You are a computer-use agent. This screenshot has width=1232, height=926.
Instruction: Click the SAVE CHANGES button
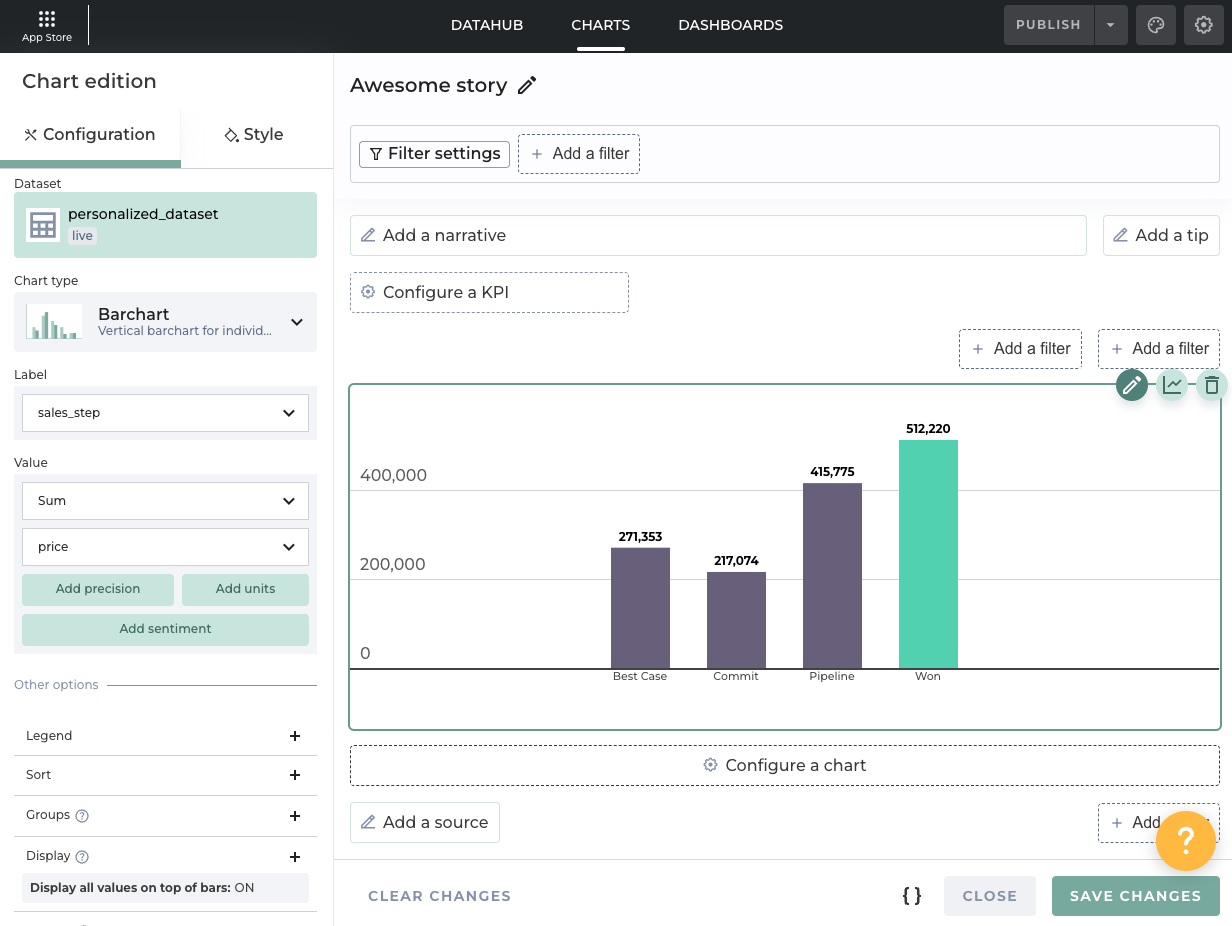click(x=1135, y=896)
